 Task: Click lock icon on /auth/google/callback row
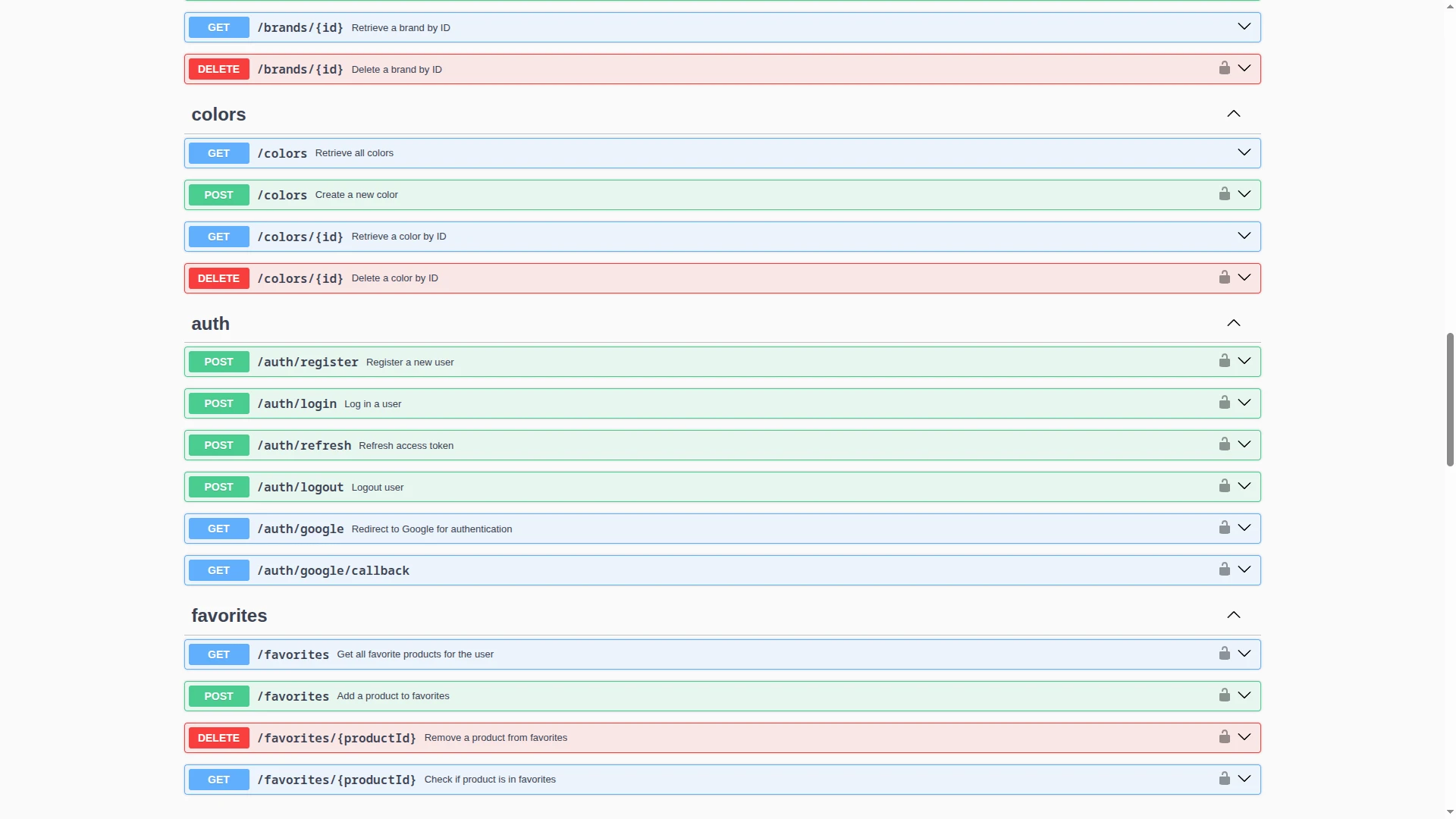click(x=1224, y=570)
